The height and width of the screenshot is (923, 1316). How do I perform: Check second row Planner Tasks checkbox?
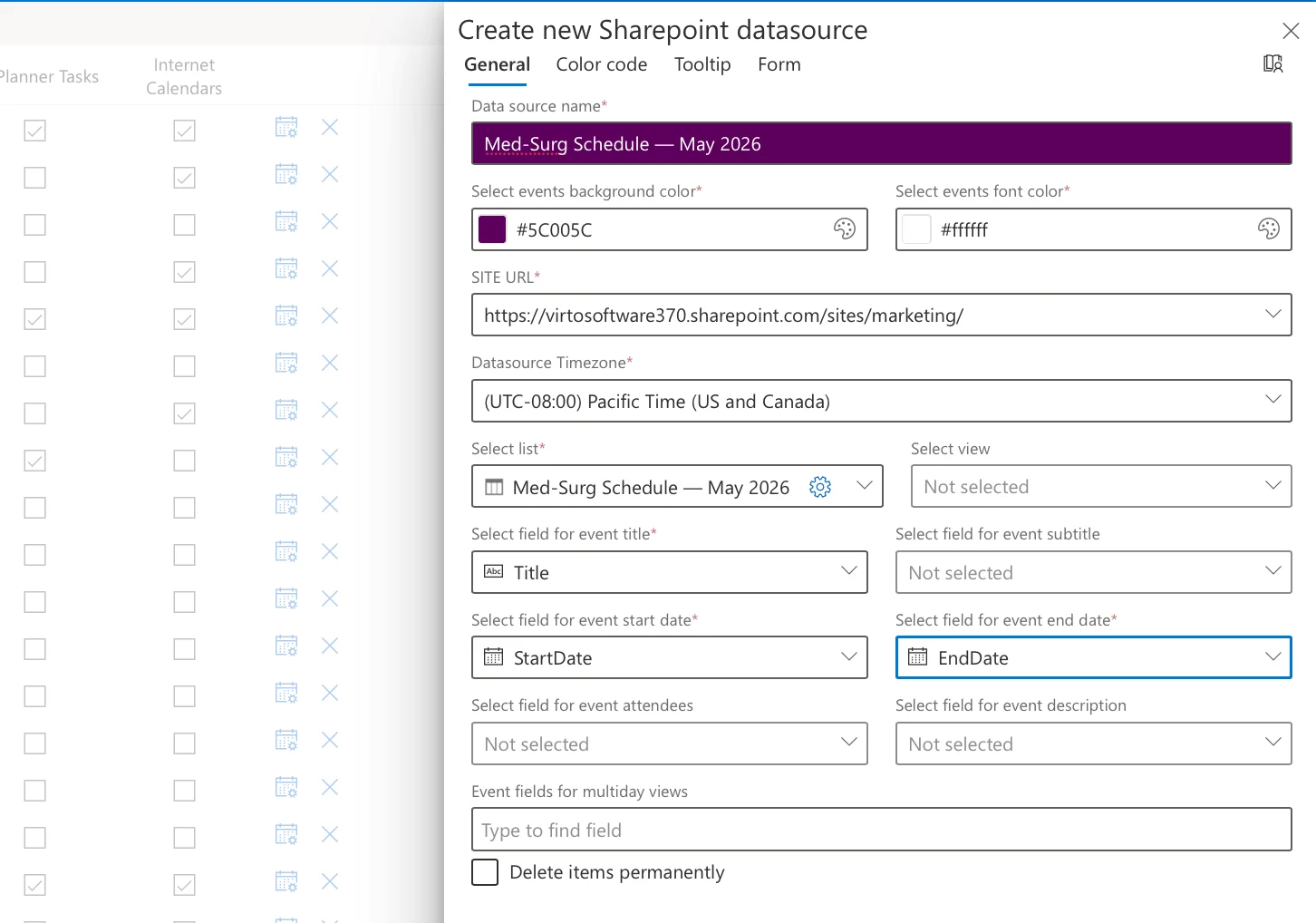point(34,178)
